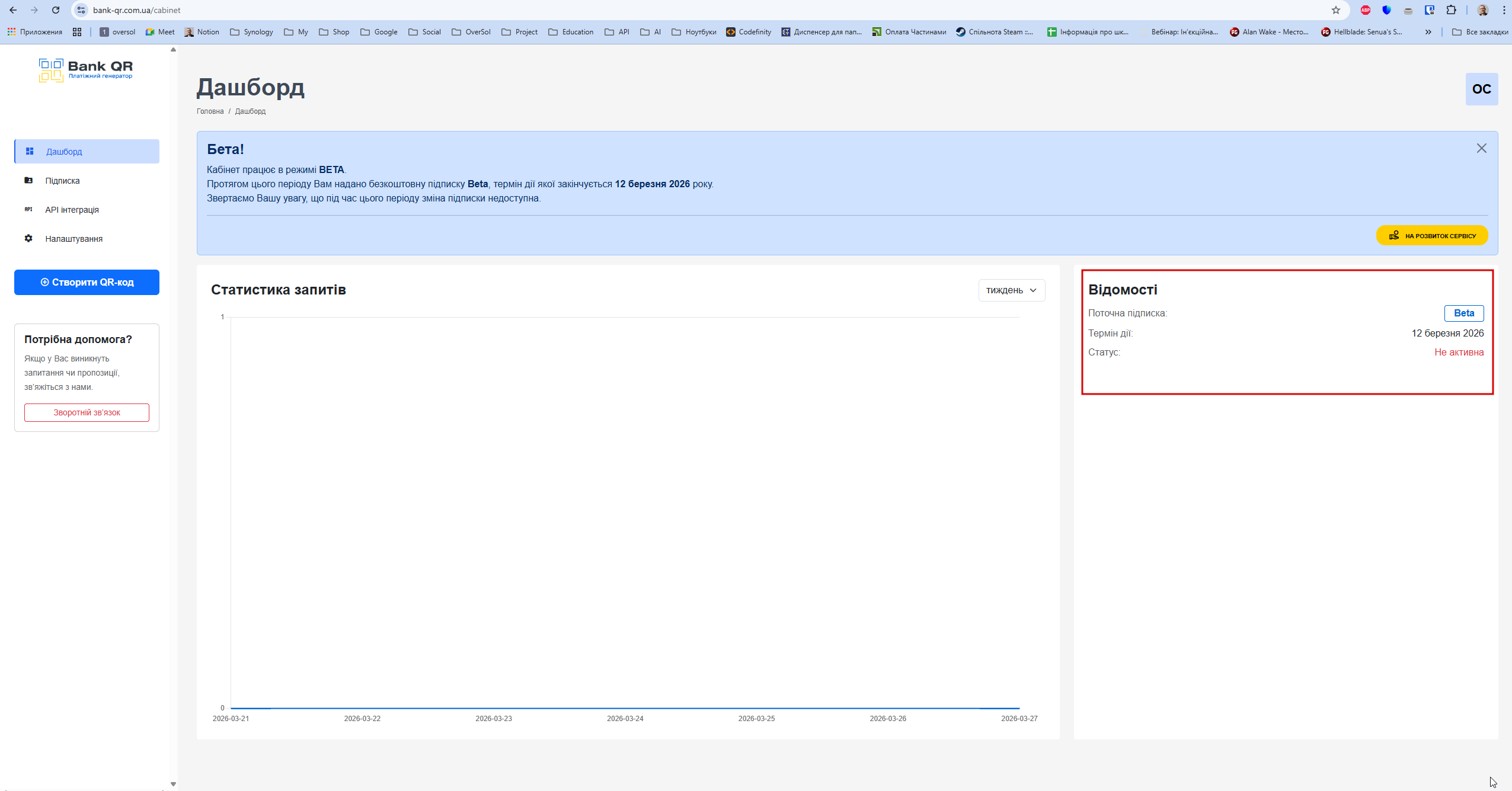Open the API інтеграція sidebar section

pos(72,210)
